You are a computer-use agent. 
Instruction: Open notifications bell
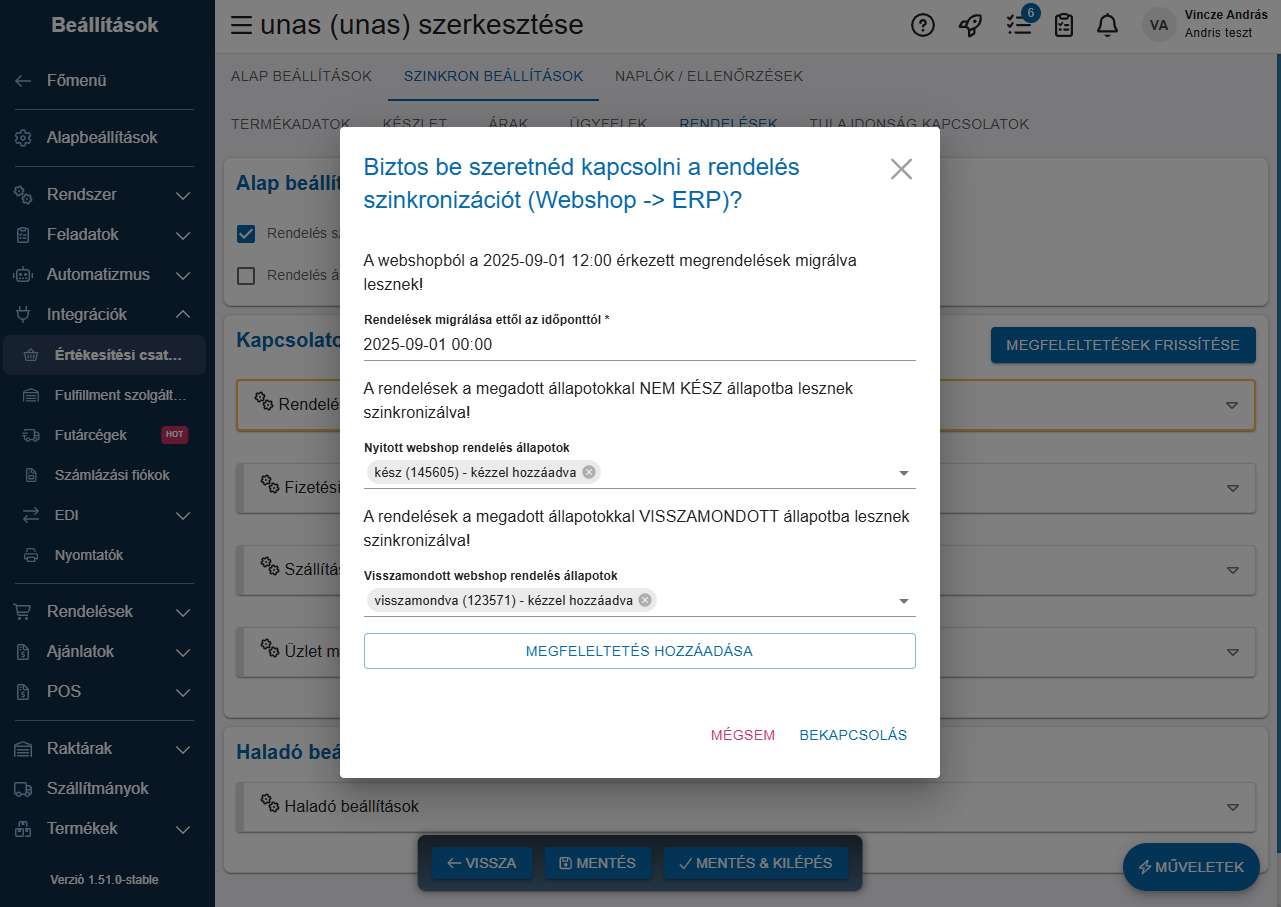tap(1107, 26)
